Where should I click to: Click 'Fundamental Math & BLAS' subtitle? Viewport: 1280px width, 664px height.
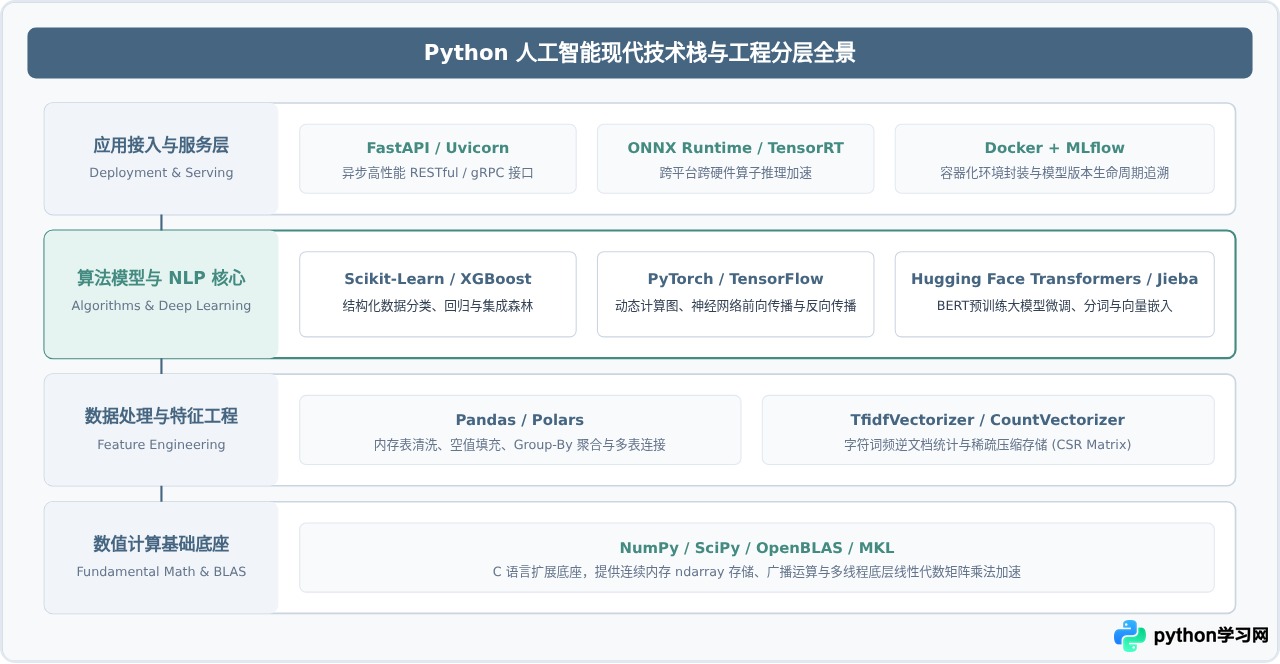pos(161,572)
